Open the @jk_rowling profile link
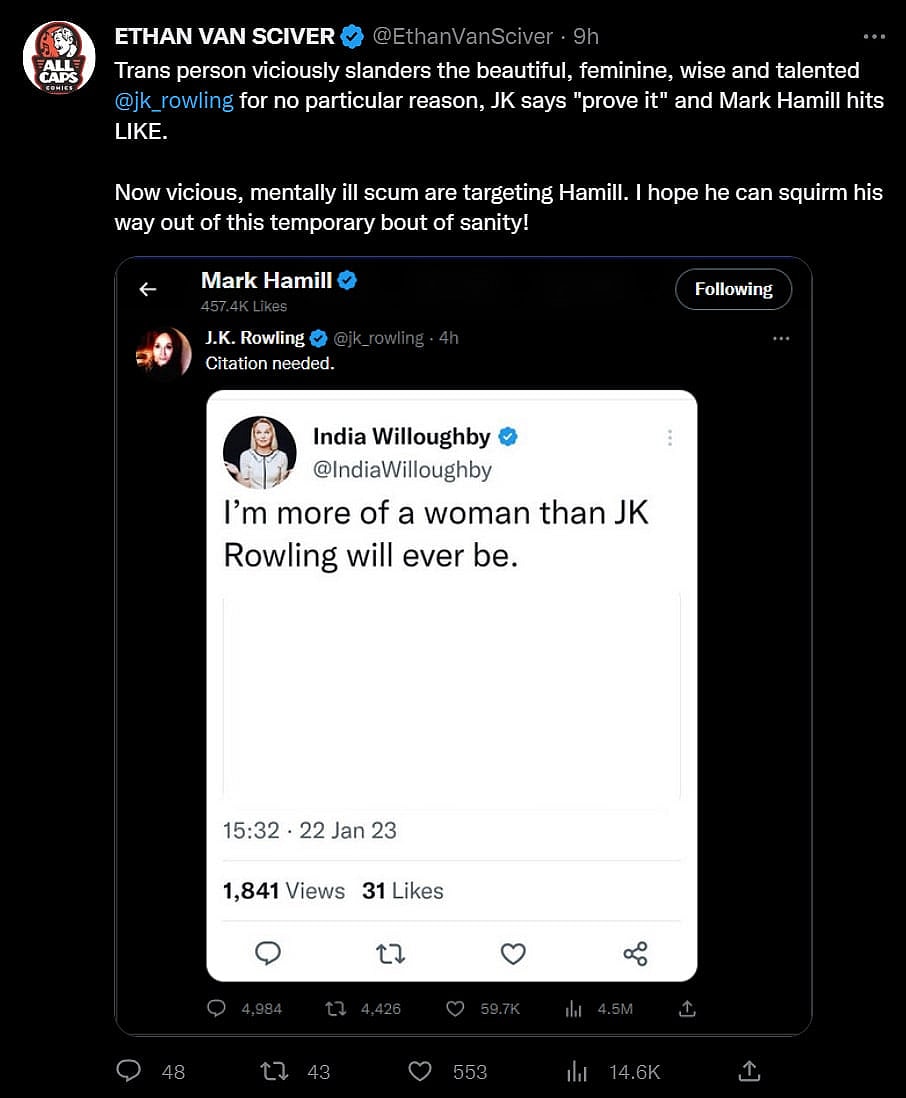This screenshot has height=1098, width=906. [176, 100]
